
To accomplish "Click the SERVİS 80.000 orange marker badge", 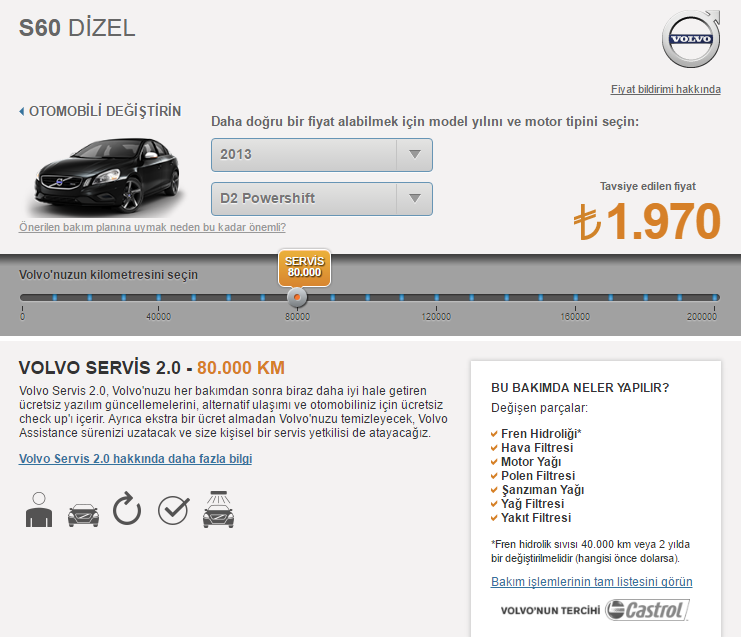I will tap(304, 267).
